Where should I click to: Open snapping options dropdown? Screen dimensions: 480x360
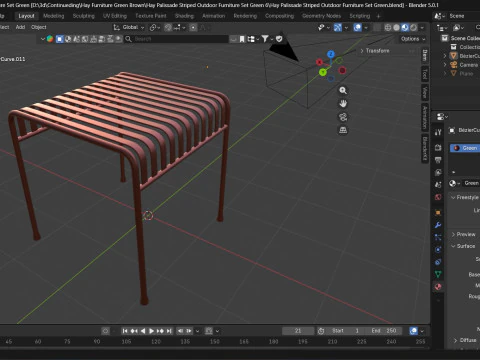tap(179, 27)
